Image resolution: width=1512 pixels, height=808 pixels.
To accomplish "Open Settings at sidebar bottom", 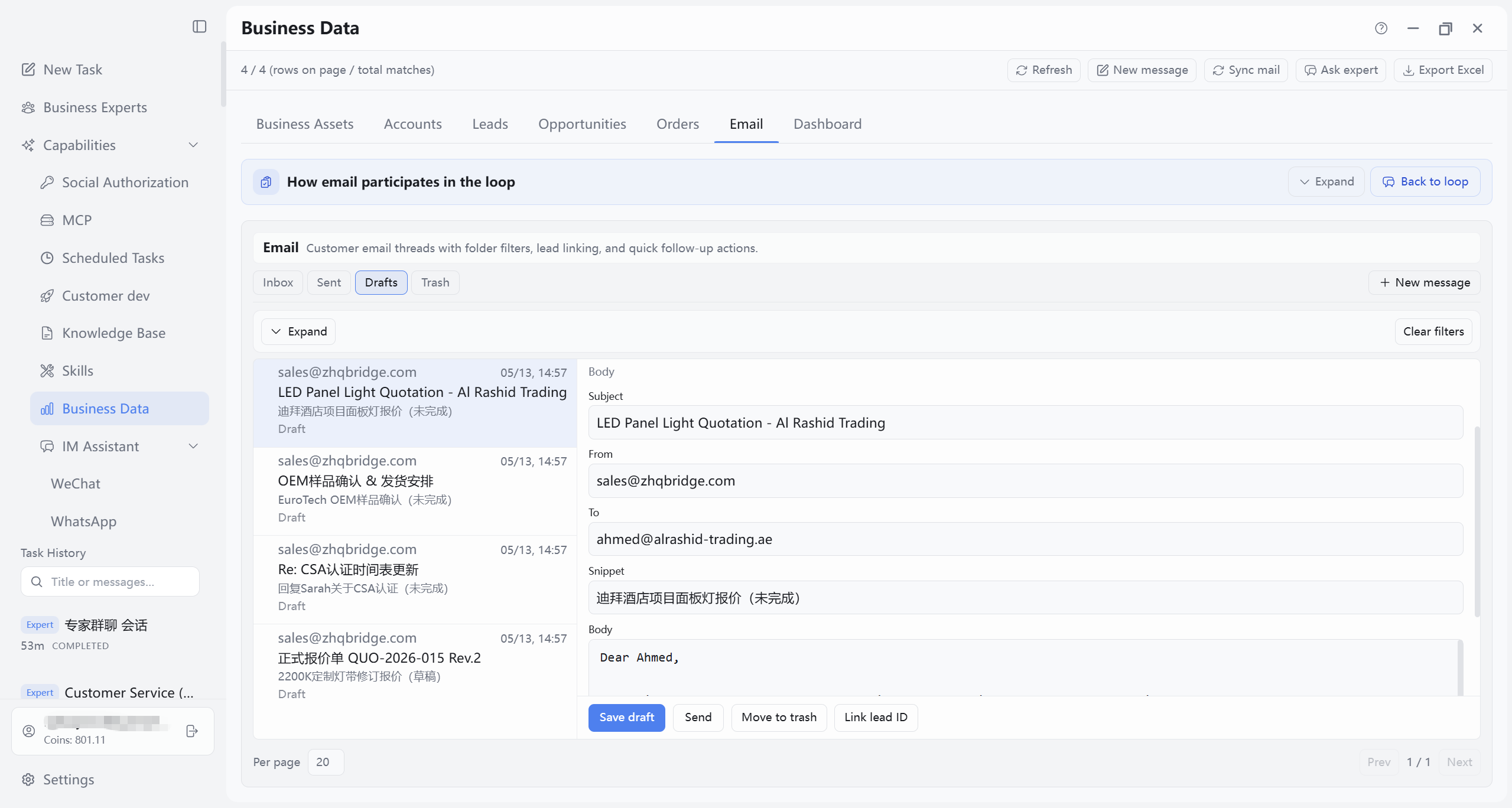I will 57,780.
